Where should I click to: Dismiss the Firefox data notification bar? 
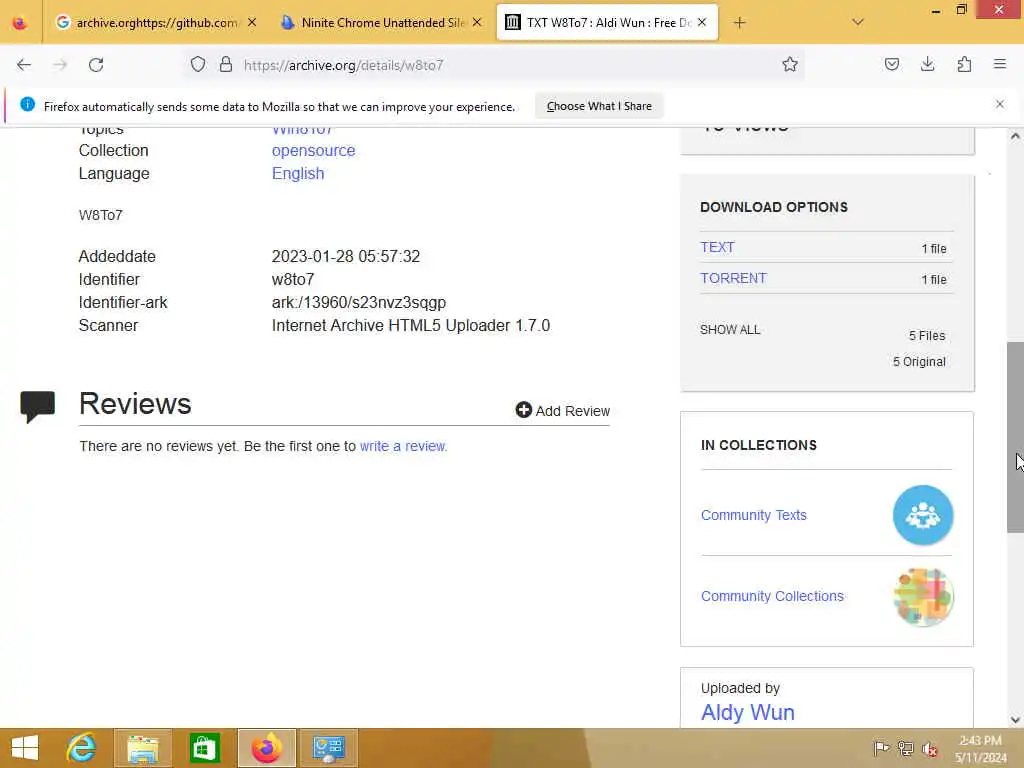point(1000,104)
